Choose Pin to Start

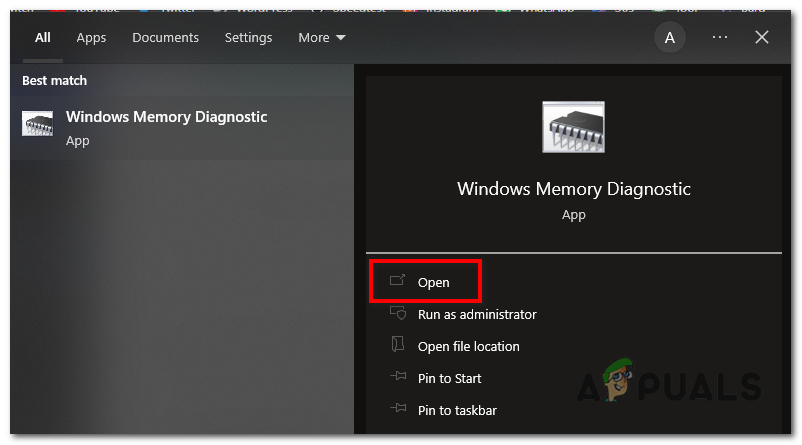coord(449,379)
